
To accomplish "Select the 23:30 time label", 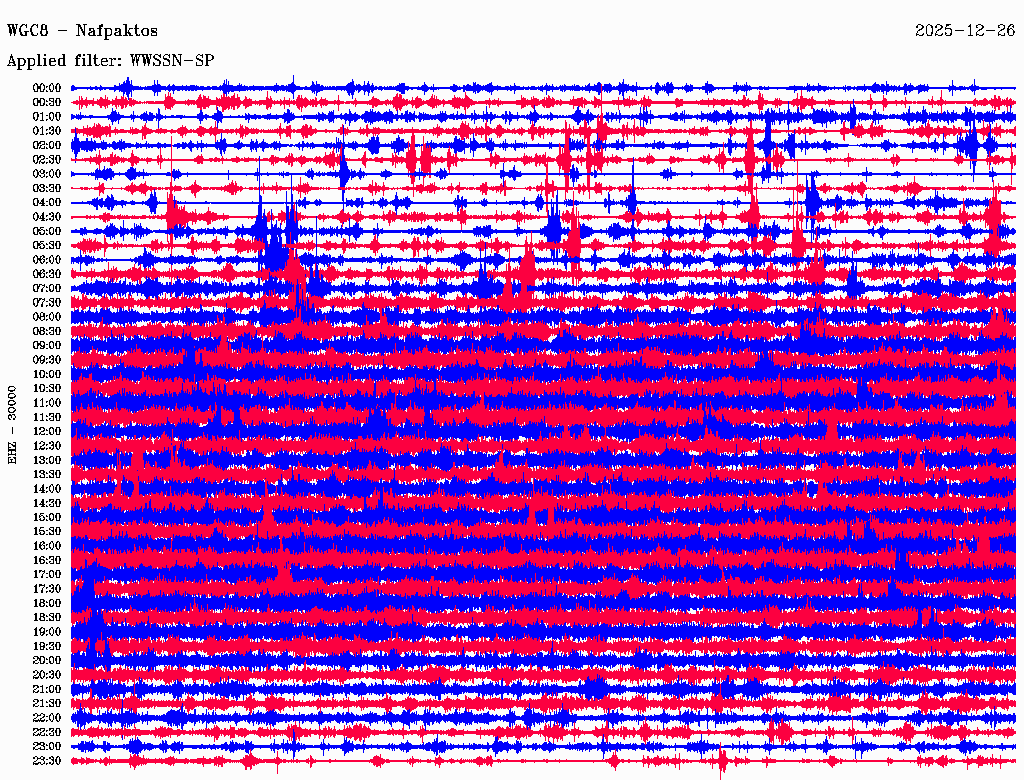I will tap(47, 761).
